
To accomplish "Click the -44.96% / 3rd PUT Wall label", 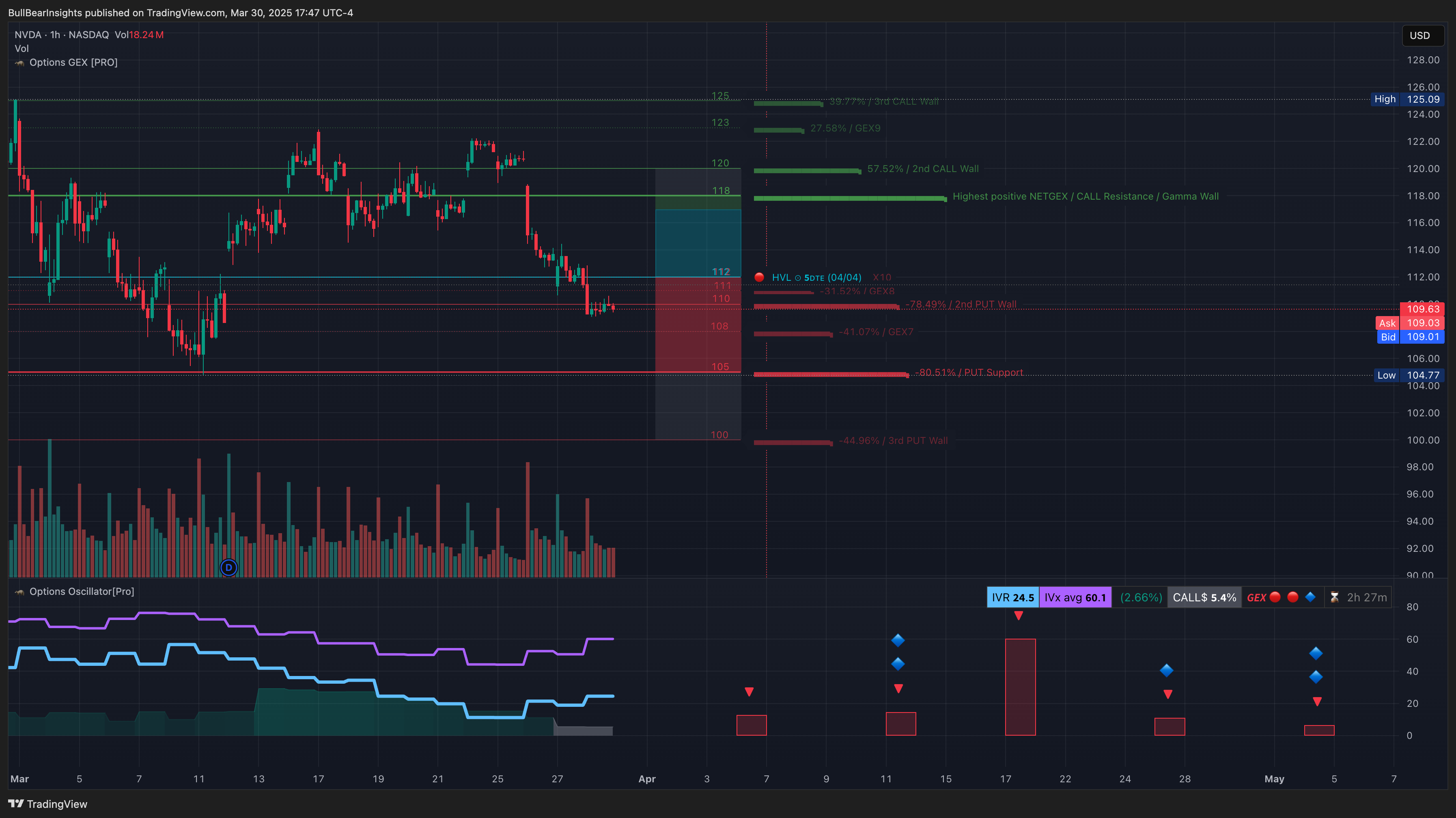I will click(893, 440).
